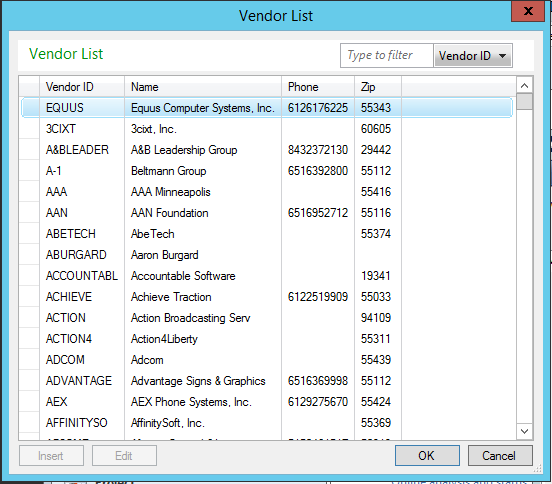Click name Beltmann Group
Image resolution: width=552 pixels, height=484 pixels.
[168, 171]
